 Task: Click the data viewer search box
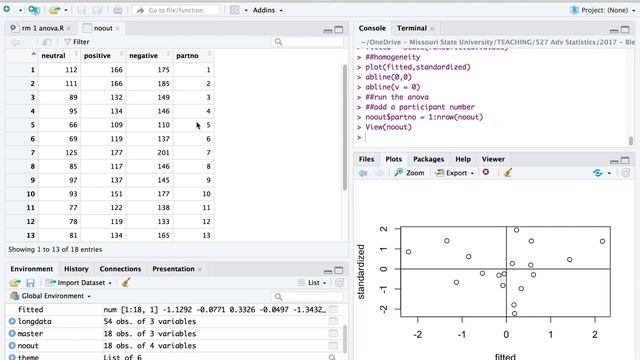[308, 42]
